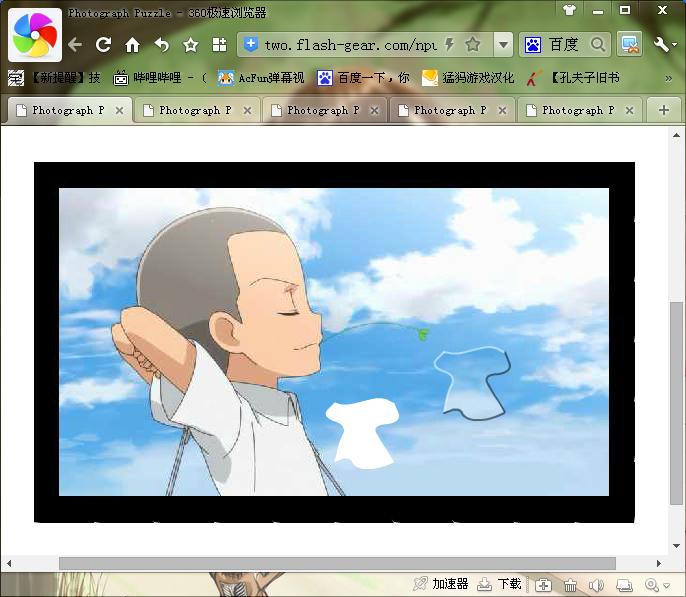
Task: Click the vertical scrollbar thumb
Action: pyautogui.click(x=676, y=402)
